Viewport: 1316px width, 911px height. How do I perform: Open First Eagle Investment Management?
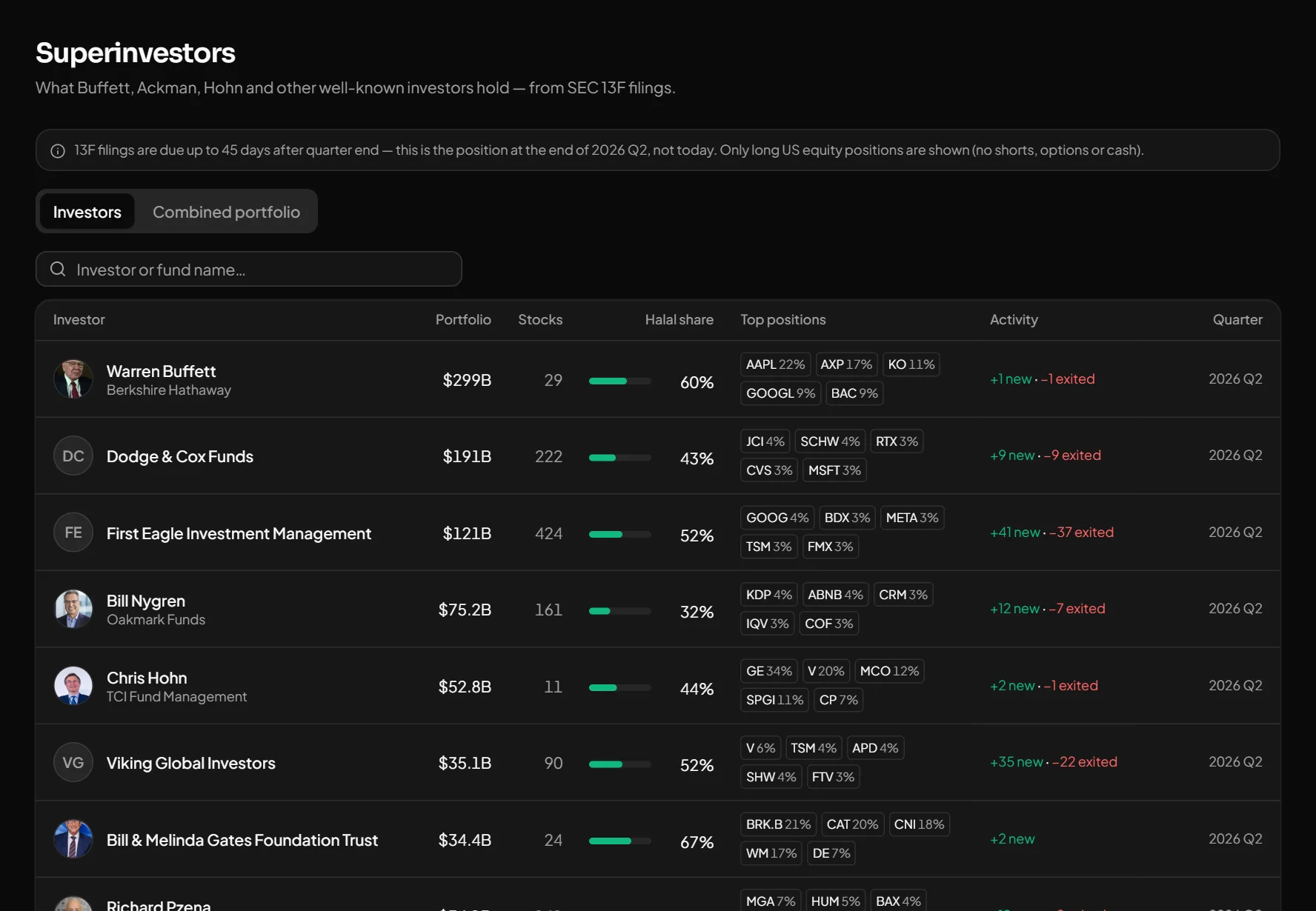coord(239,534)
